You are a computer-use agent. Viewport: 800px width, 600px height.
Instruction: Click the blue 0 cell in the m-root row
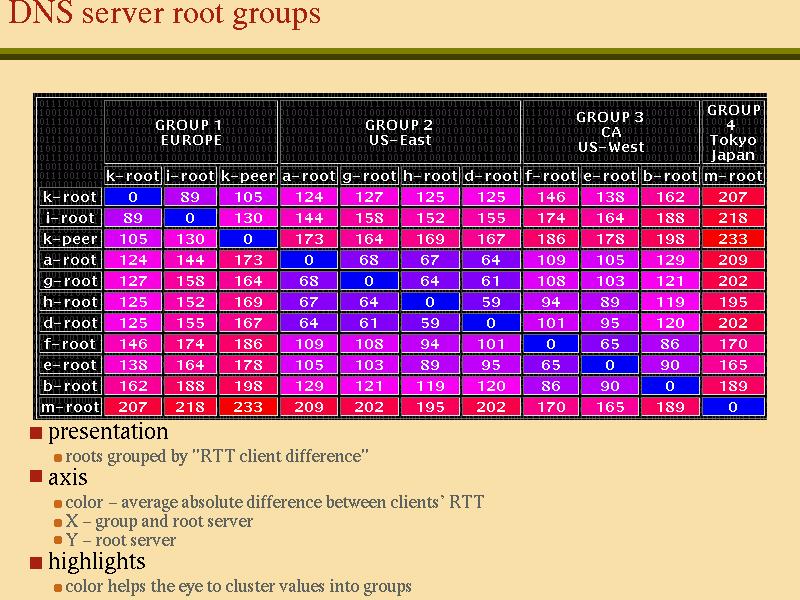click(x=733, y=407)
